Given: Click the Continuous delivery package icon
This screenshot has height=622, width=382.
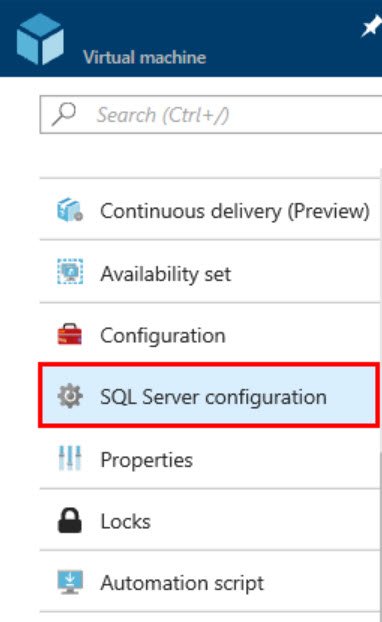Looking at the screenshot, I should [70, 210].
